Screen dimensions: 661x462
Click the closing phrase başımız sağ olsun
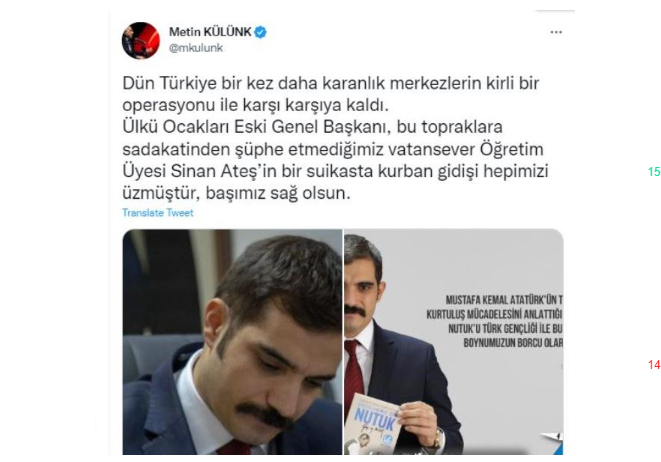point(278,193)
